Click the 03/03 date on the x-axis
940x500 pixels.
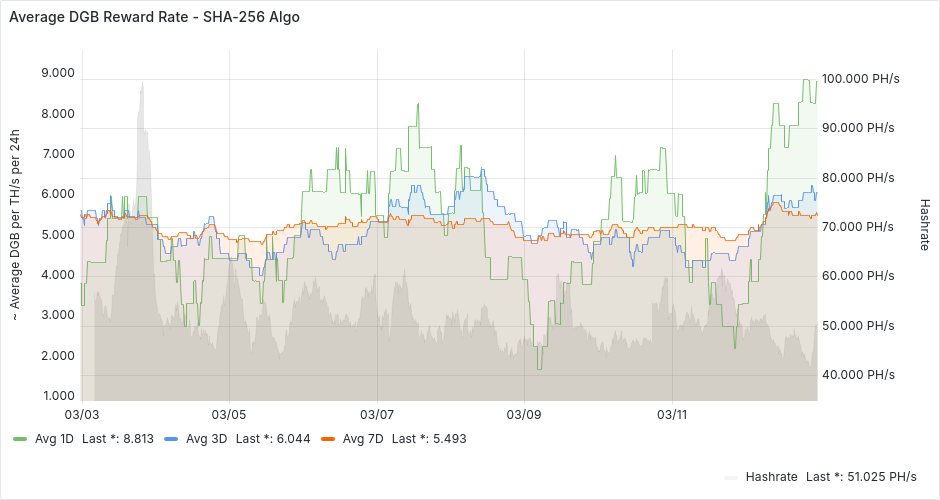(x=82, y=414)
